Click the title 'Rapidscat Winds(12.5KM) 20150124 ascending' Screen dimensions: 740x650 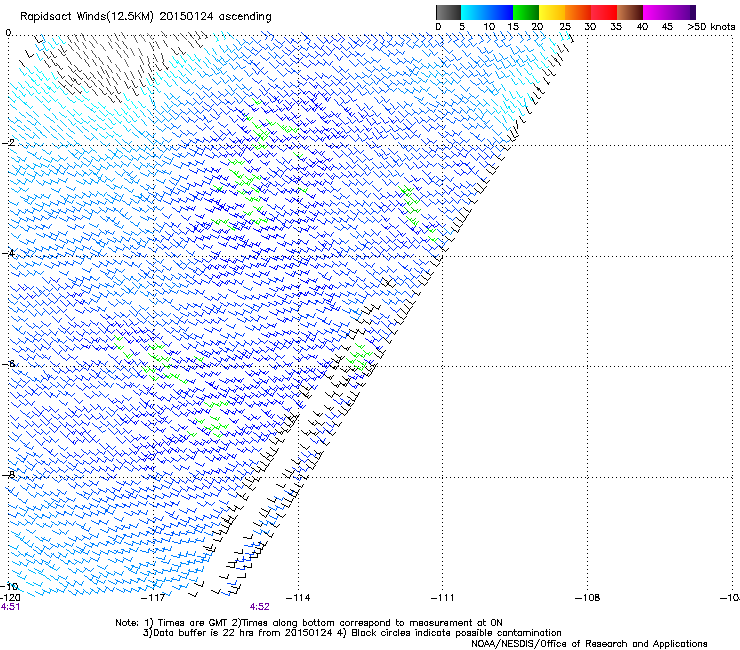pyautogui.click(x=146, y=17)
